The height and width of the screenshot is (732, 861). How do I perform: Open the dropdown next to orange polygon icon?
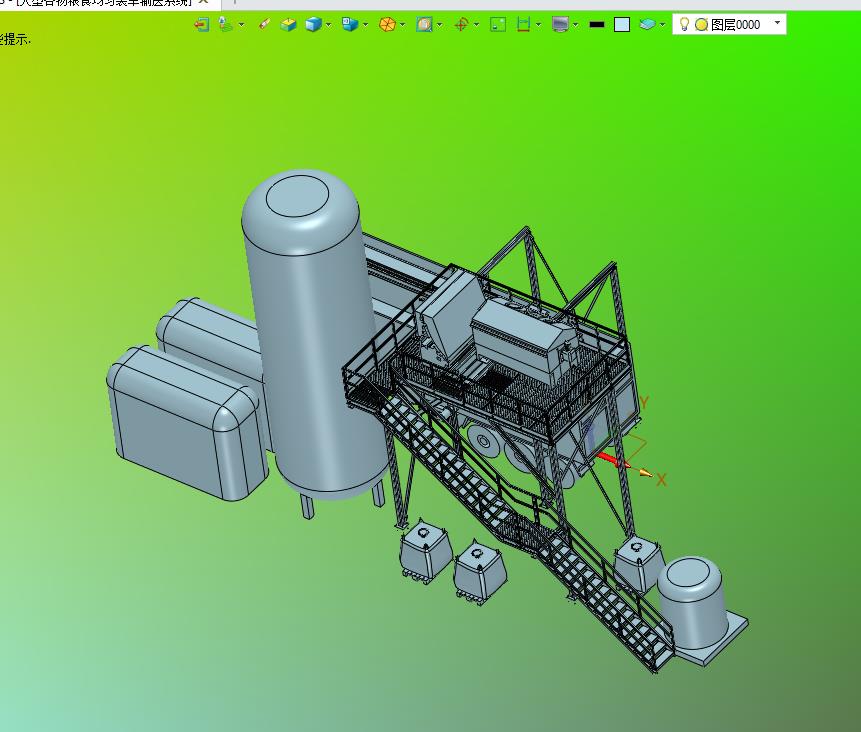402,25
